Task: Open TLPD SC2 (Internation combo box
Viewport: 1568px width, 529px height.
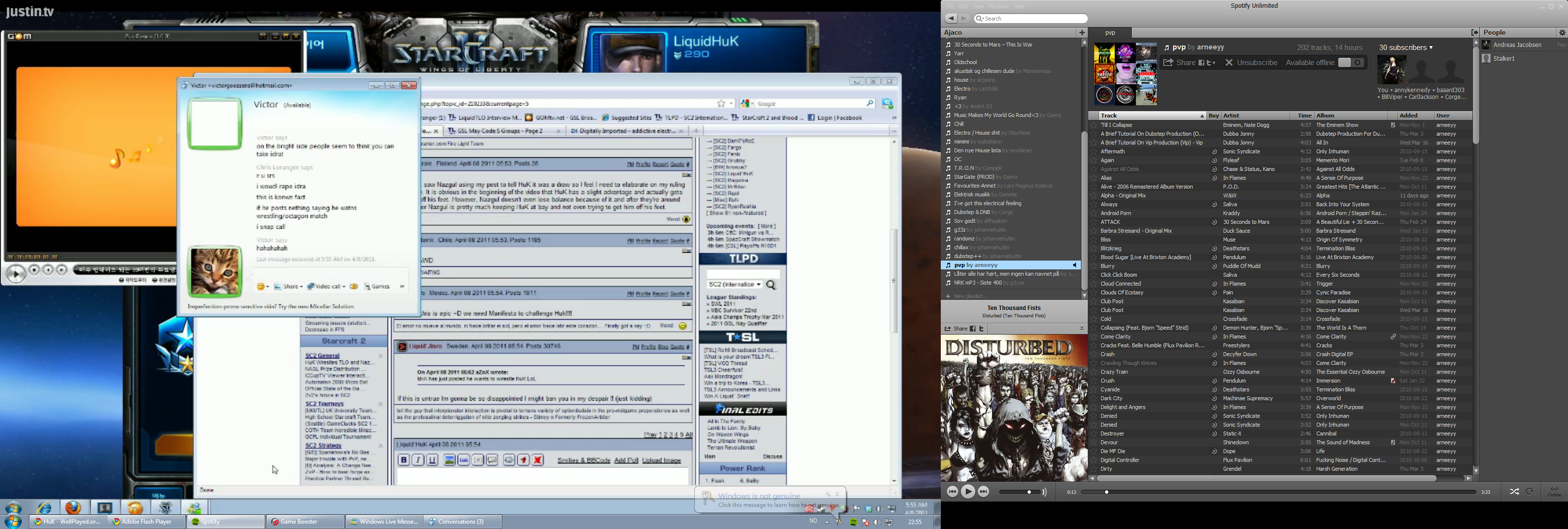Action: click(x=734, y=285)
